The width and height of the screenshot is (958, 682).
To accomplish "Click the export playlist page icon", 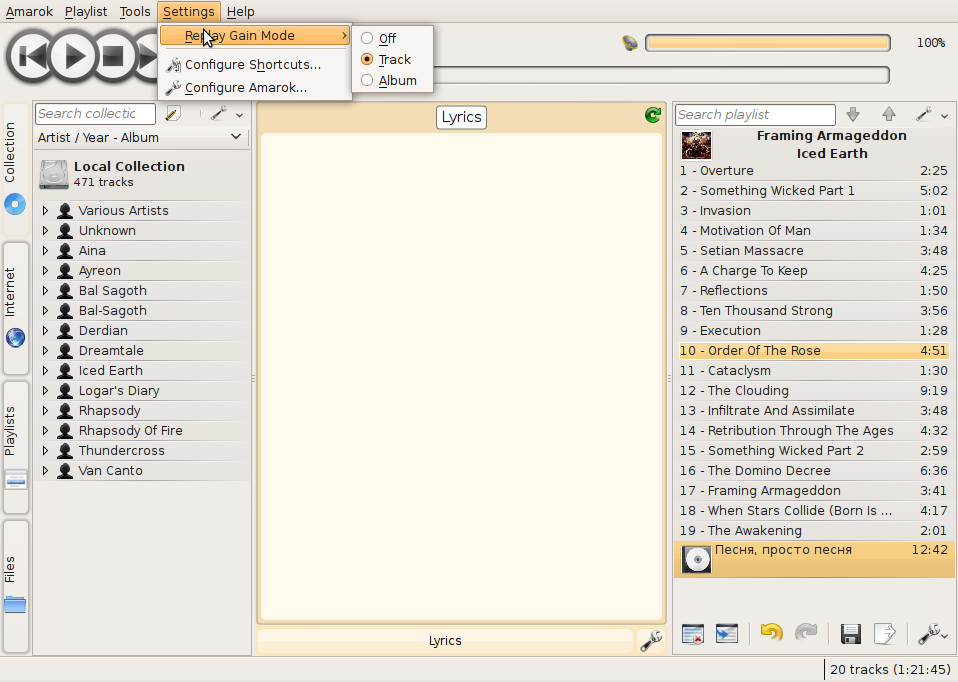I will [884, 633].
